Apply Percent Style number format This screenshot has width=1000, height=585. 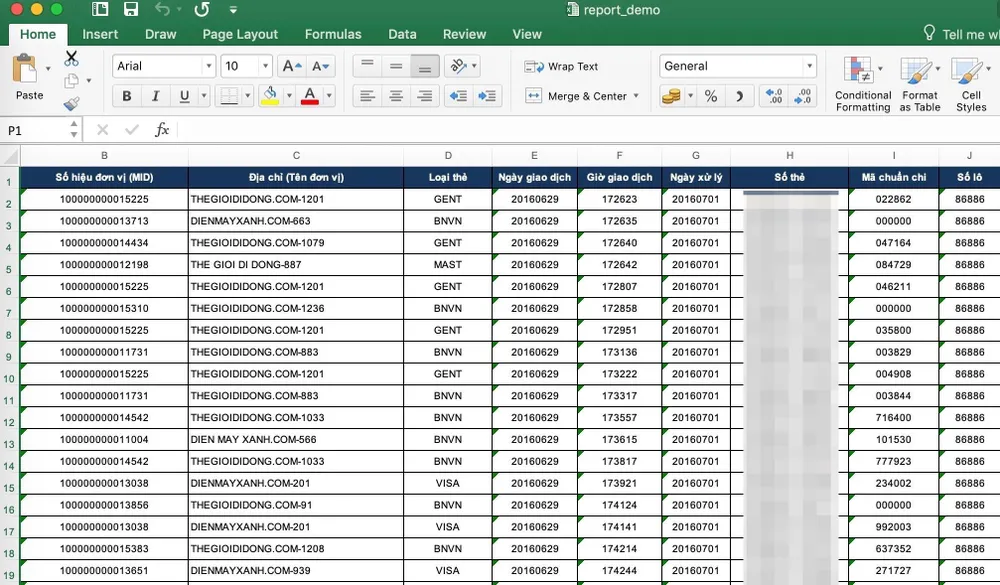tap(710, 96)
